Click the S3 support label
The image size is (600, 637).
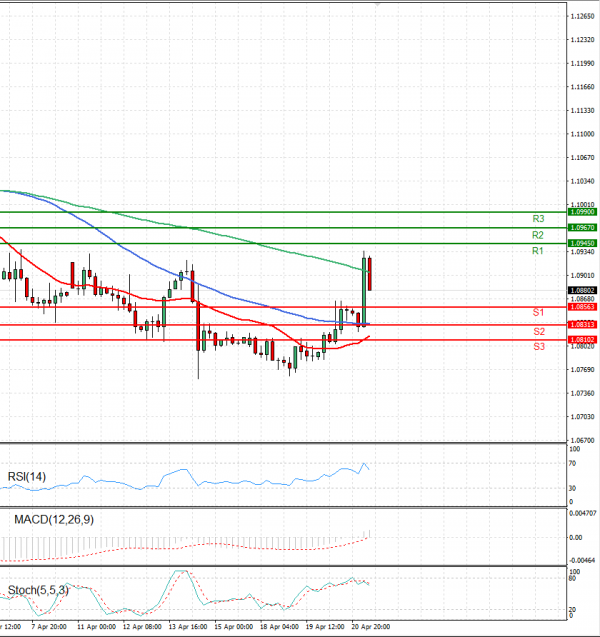[539, 347]
